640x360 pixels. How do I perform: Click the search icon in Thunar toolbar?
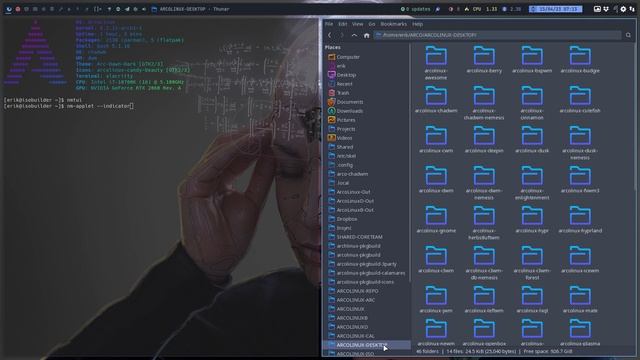coord(628,36)
